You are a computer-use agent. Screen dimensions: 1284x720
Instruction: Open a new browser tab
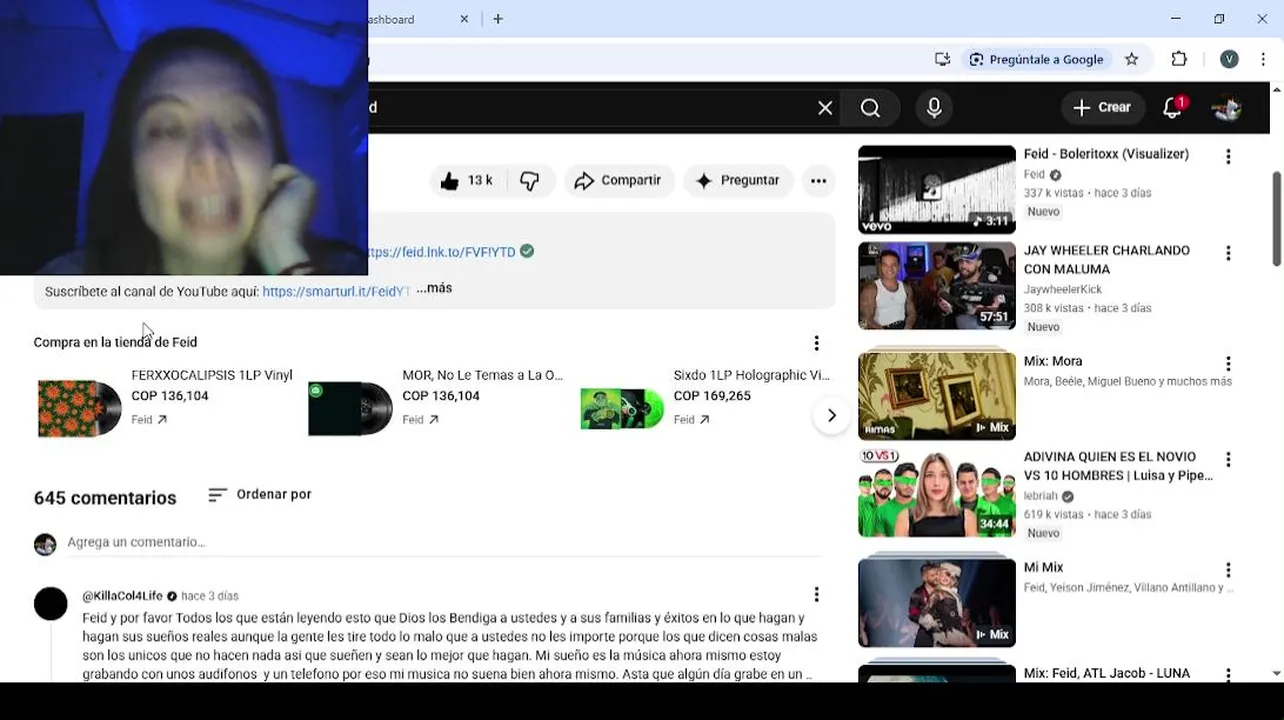[498, 19]
